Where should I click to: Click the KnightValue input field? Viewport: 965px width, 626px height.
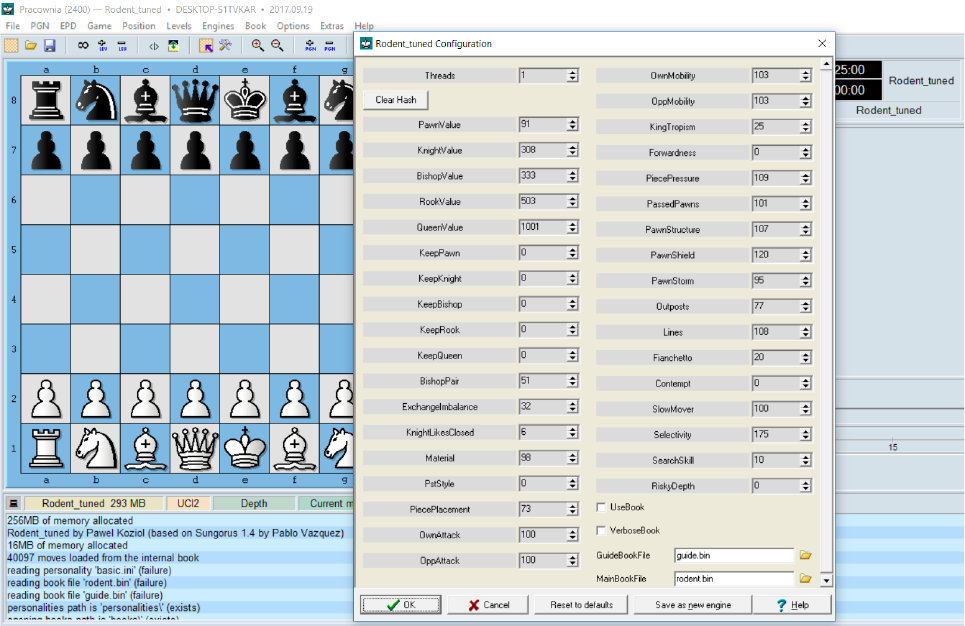pyautogui.click(x=542, y=150)
